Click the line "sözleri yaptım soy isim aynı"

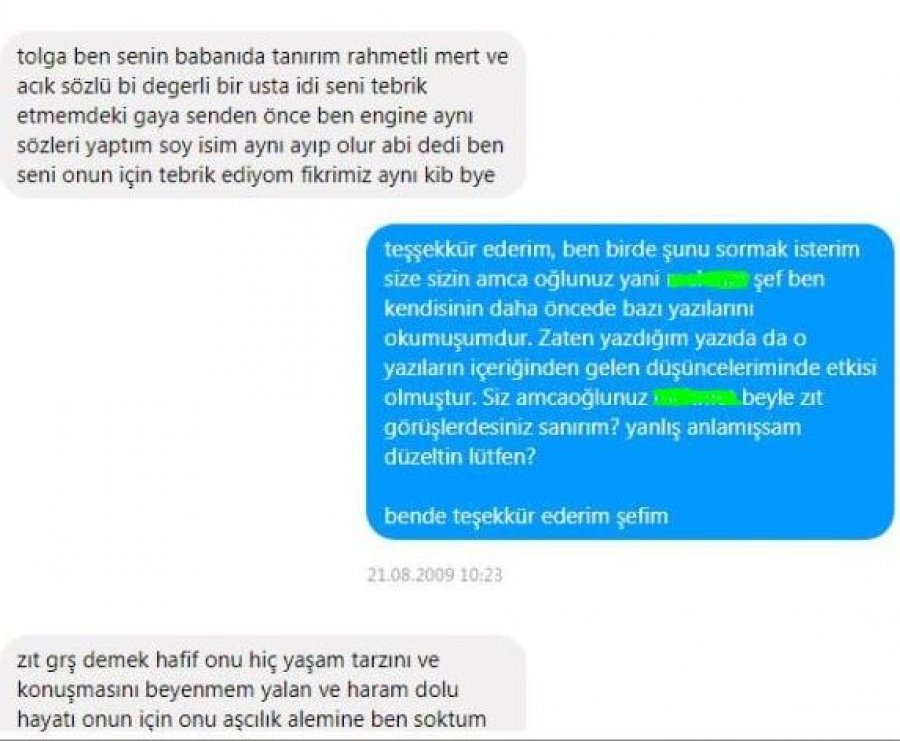[x=260, y=145]
